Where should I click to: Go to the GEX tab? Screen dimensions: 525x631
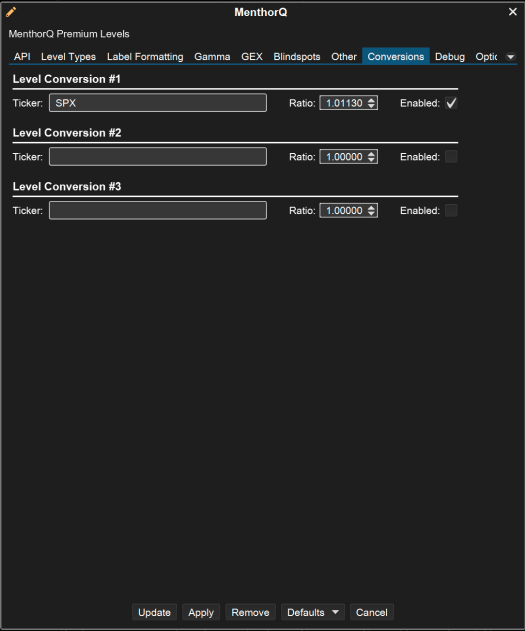coord(252,57)
